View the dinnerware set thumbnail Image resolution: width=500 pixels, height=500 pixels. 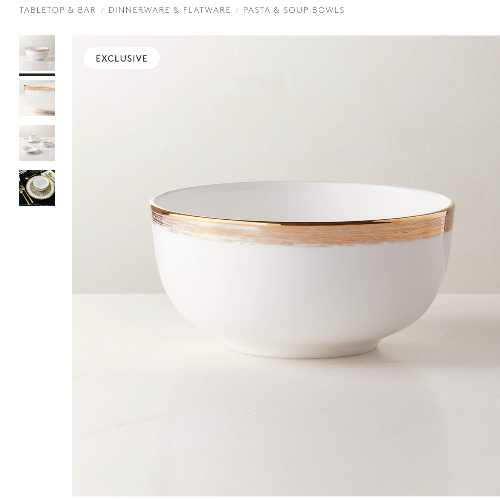coord(37,143)
